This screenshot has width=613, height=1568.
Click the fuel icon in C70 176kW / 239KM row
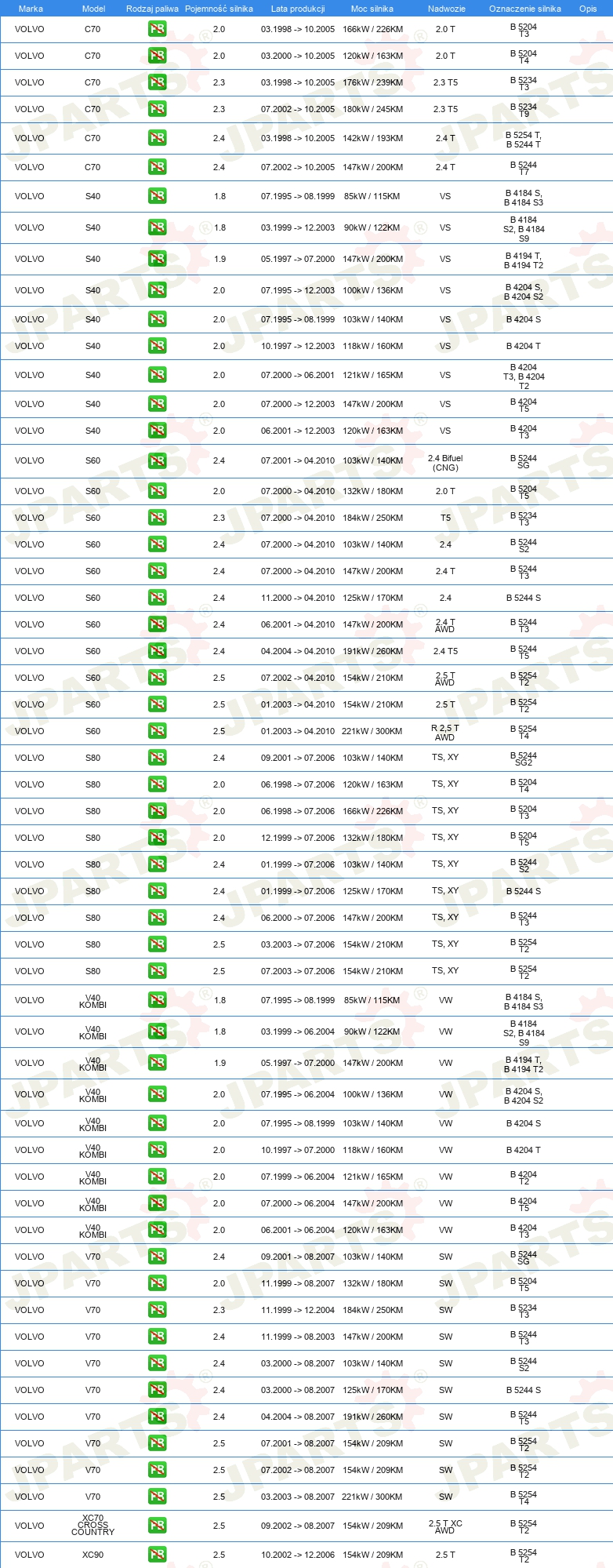(x=157, y=82)
